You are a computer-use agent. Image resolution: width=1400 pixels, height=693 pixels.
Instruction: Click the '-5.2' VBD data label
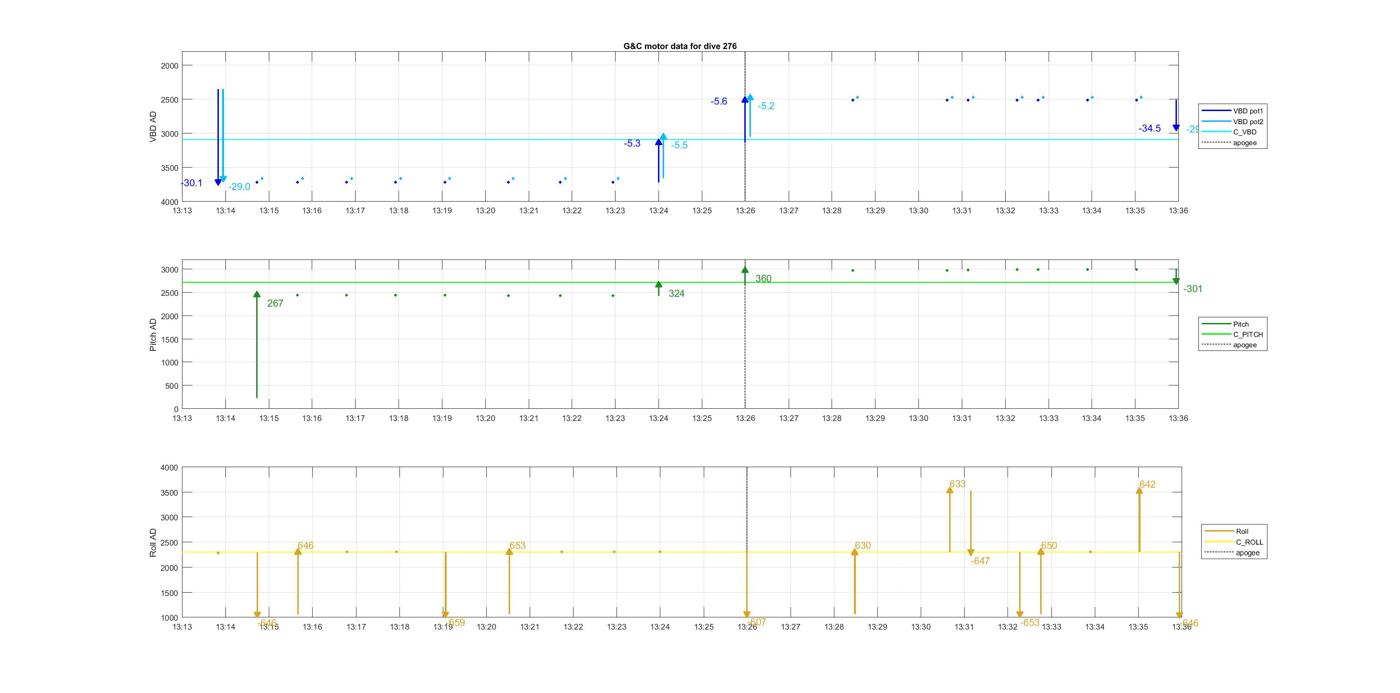766,106
